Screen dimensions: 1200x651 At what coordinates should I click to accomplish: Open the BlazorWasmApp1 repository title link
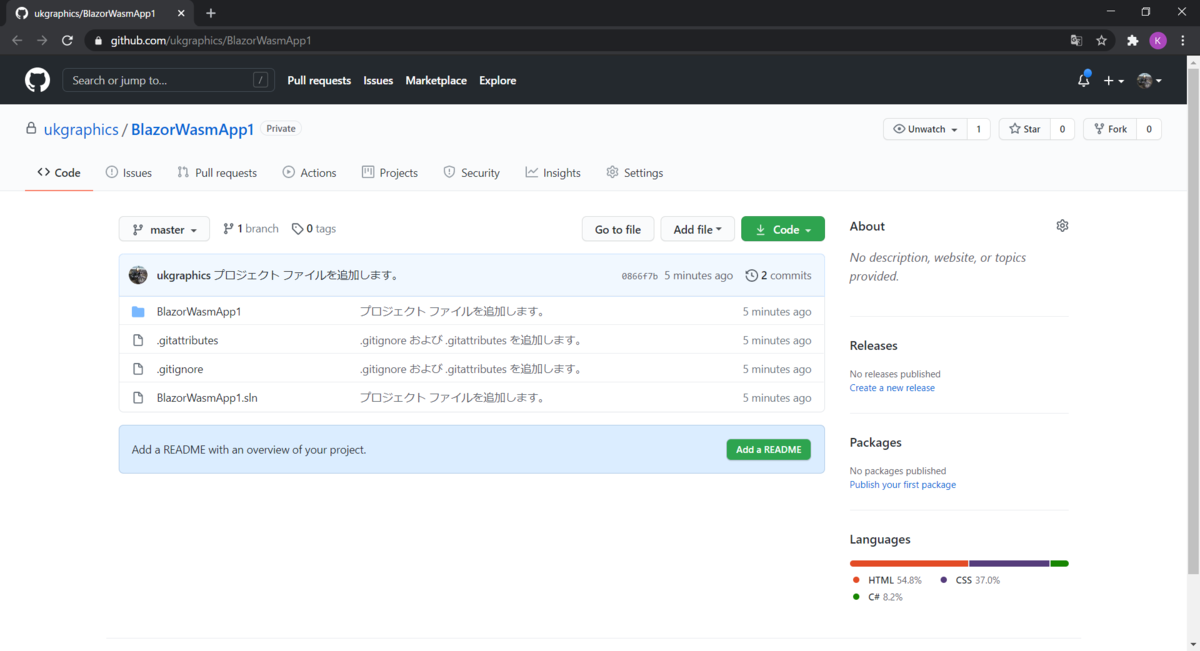point(192,130)
